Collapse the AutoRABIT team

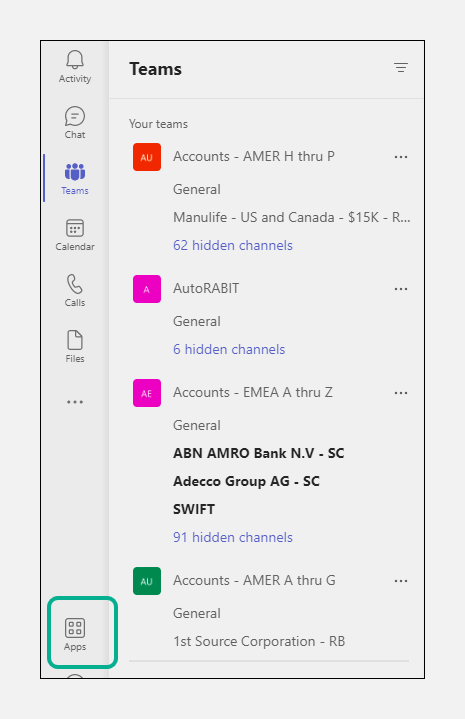[206, 288]
